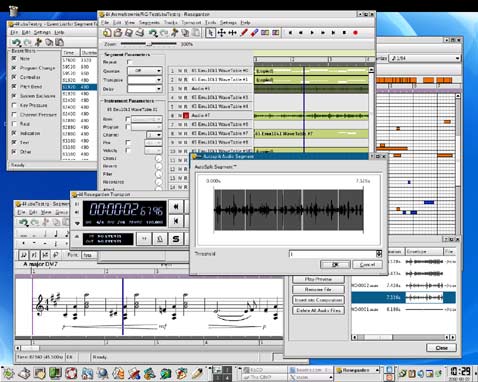478x382 pixels.
Task: Open the Segments menu in main window
Action: pyautogui.click(x=149, y=22)
